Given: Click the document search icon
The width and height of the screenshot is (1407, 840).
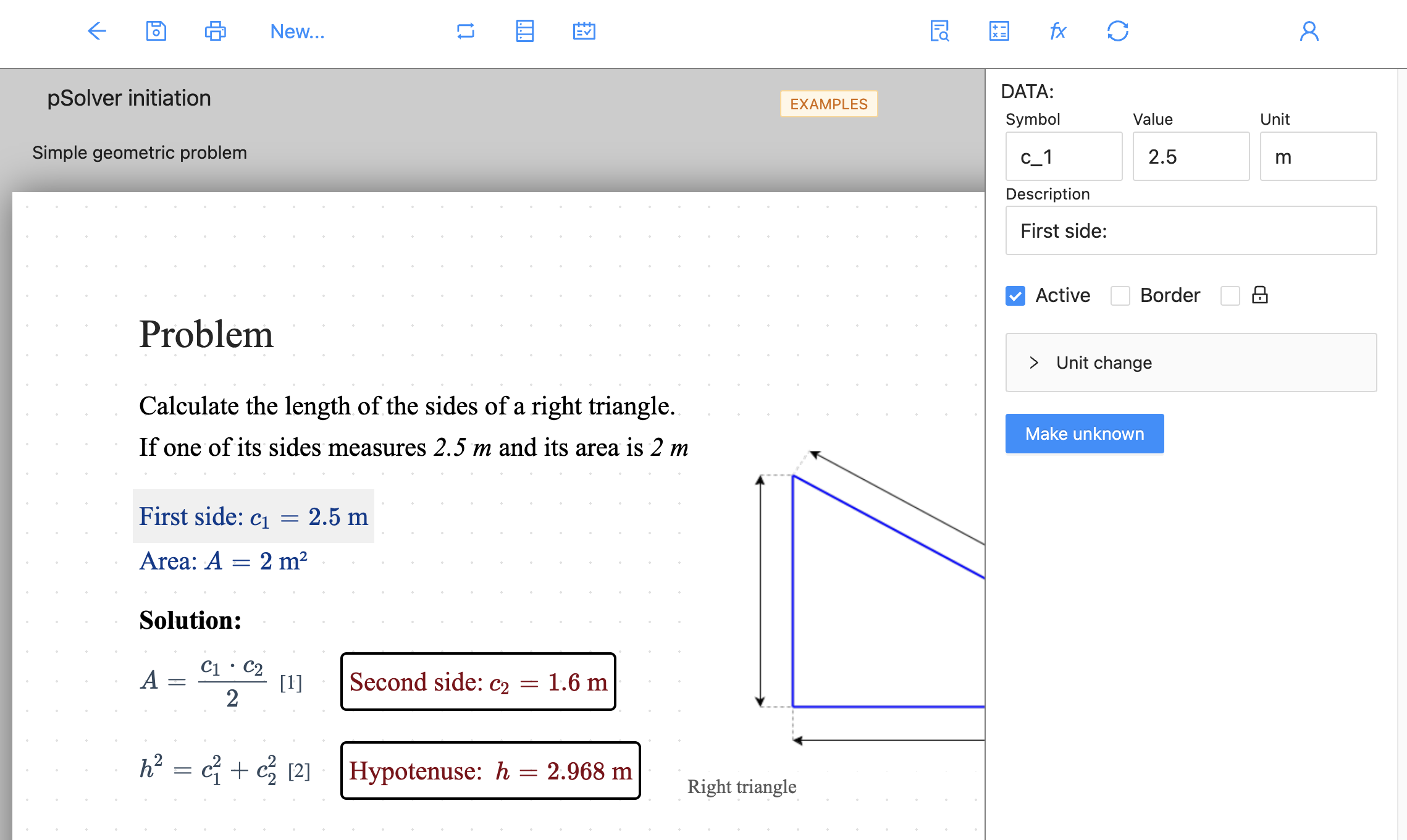Looking at the screenshot, I should coord(940,31).
